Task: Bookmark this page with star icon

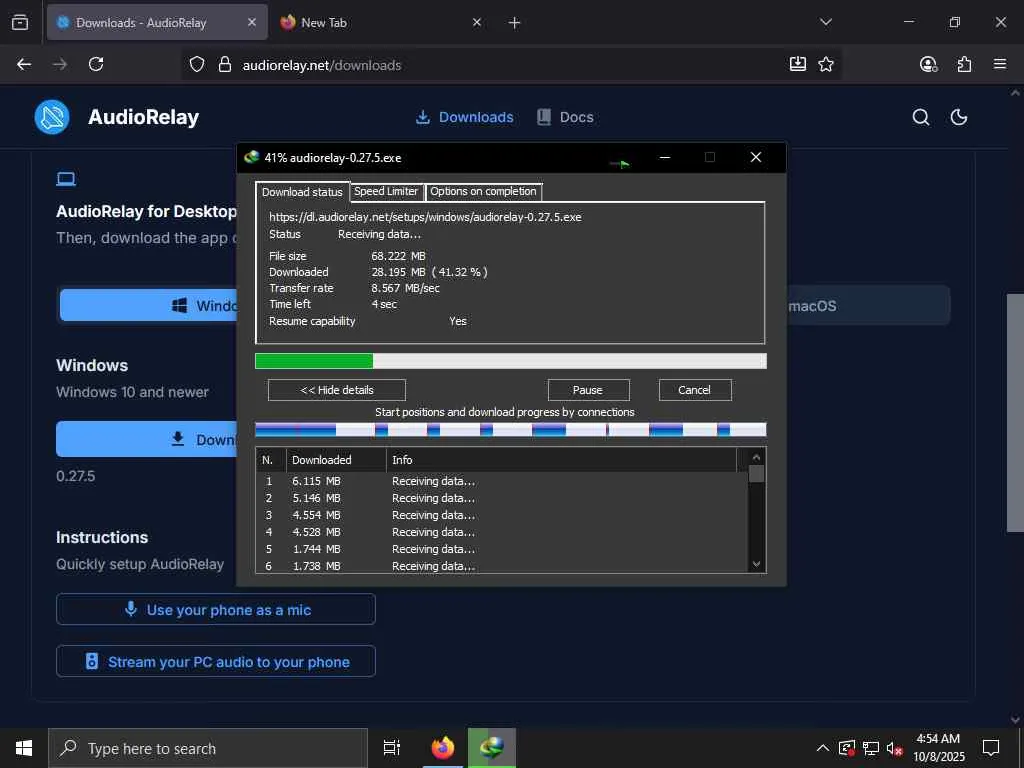Action: click(826, 64)
